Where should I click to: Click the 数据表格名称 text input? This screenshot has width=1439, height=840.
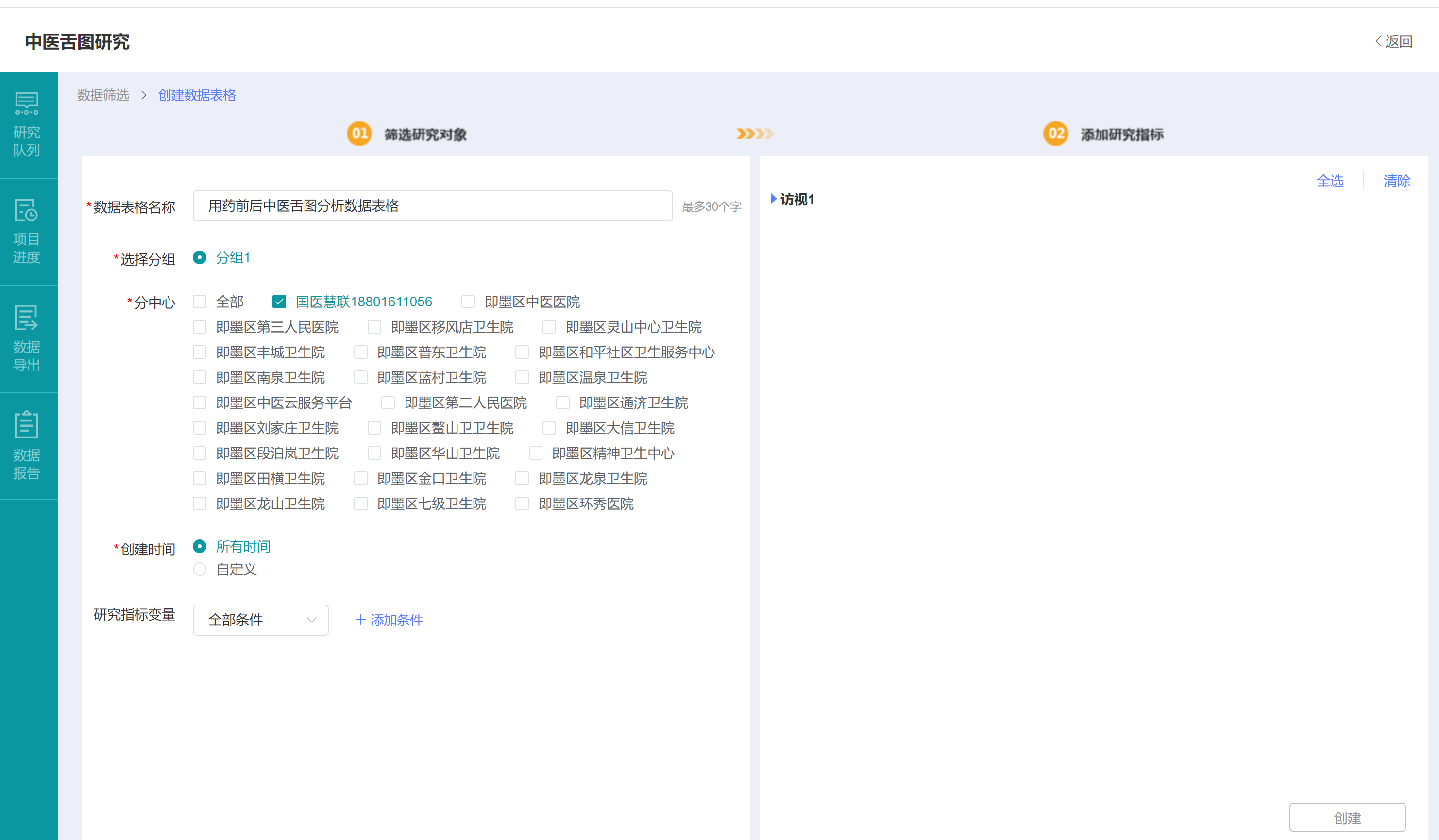coord(432,206)
